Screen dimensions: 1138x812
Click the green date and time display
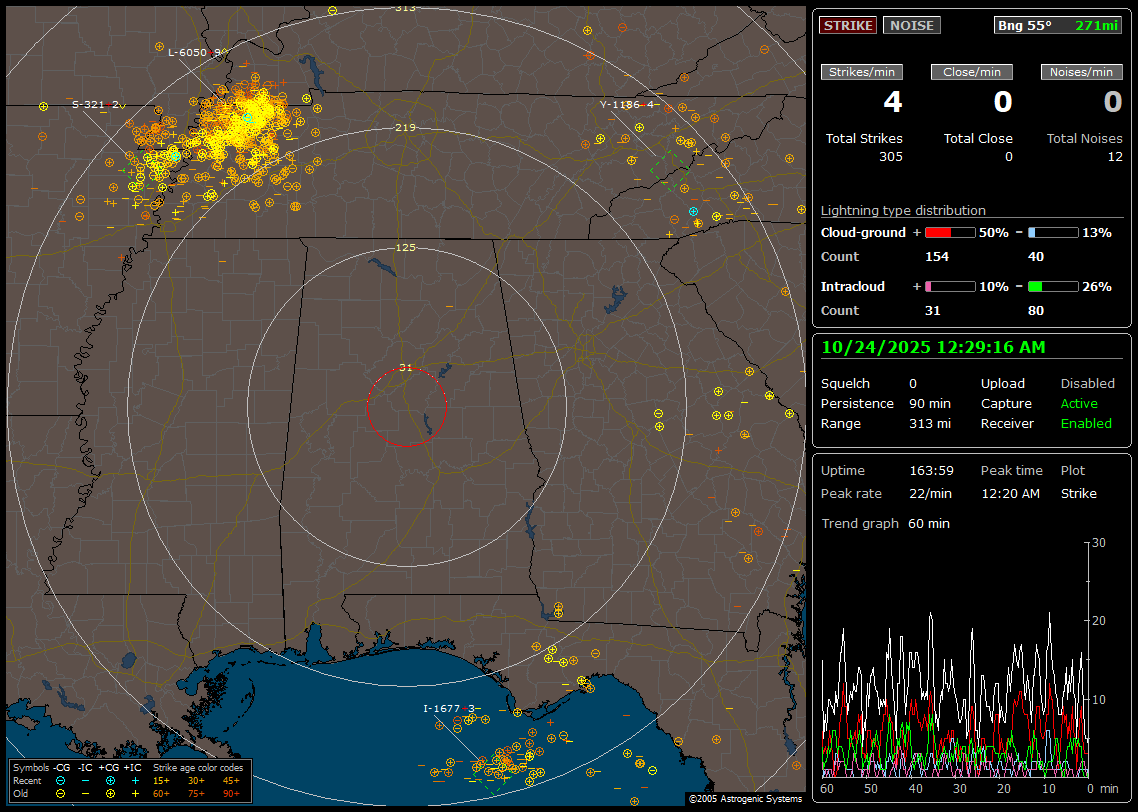(933, 347)
